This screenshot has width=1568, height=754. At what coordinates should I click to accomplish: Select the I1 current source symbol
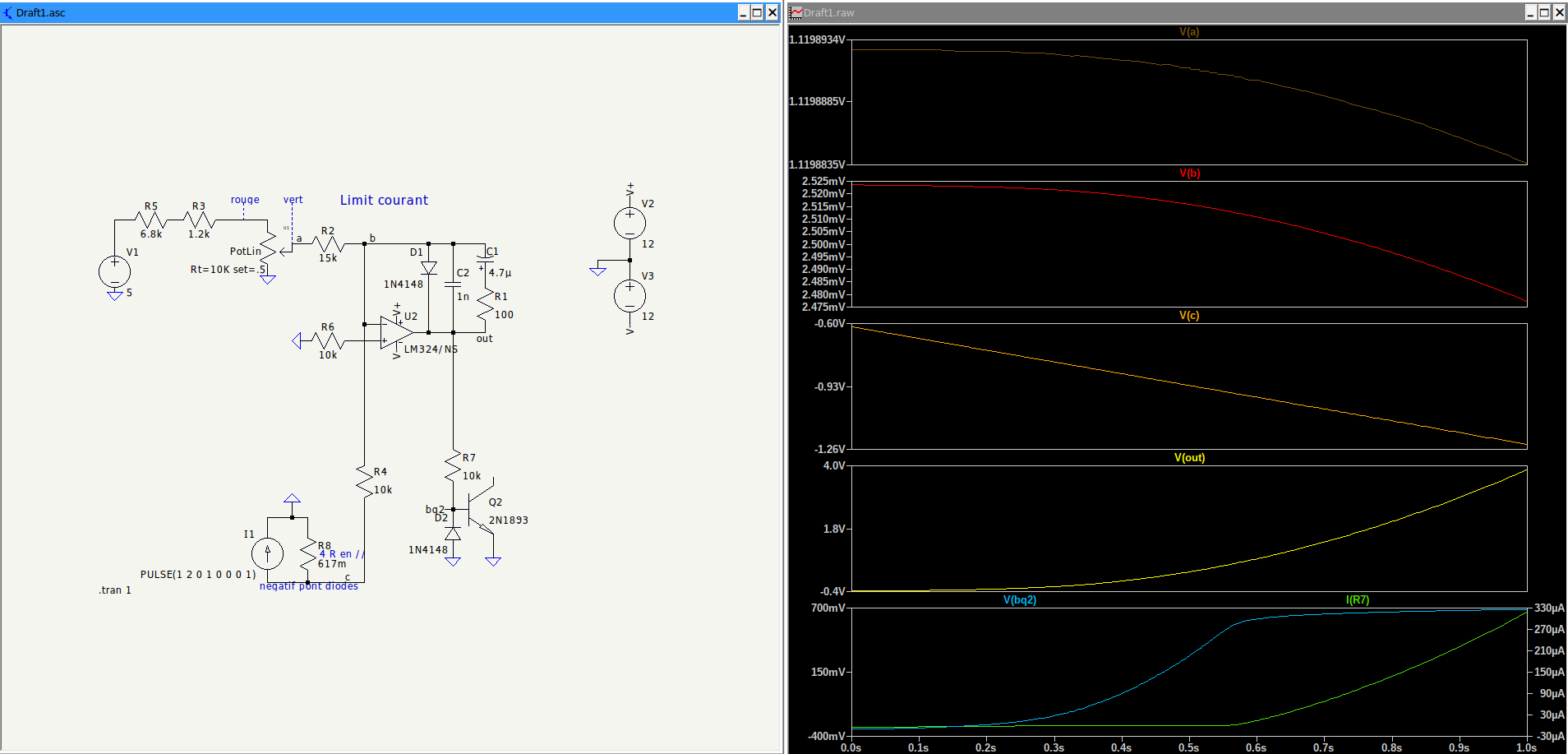coord(267,553)
